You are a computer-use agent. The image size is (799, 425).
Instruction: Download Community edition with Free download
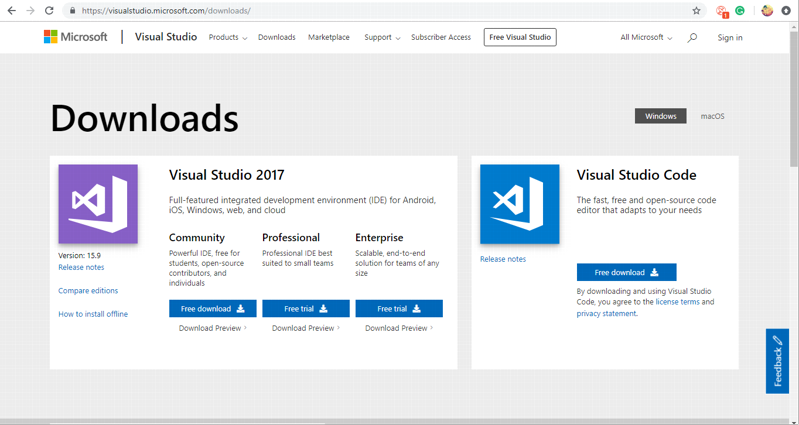212,309
